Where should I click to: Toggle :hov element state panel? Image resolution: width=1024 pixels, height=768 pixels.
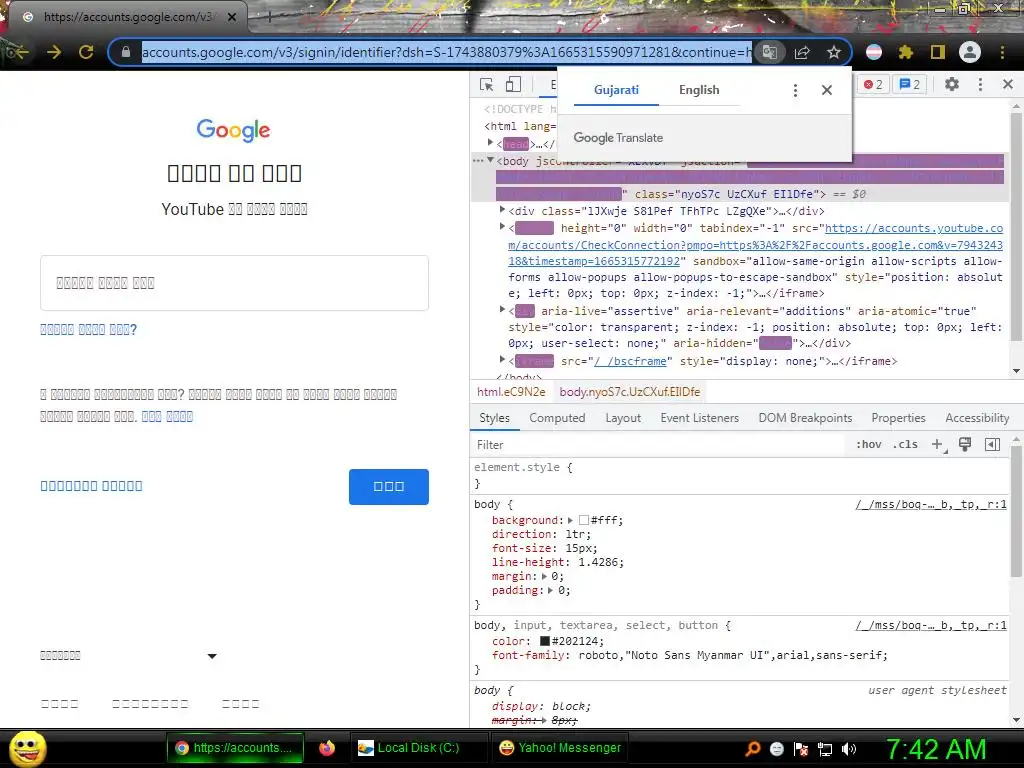click(868, 445)
